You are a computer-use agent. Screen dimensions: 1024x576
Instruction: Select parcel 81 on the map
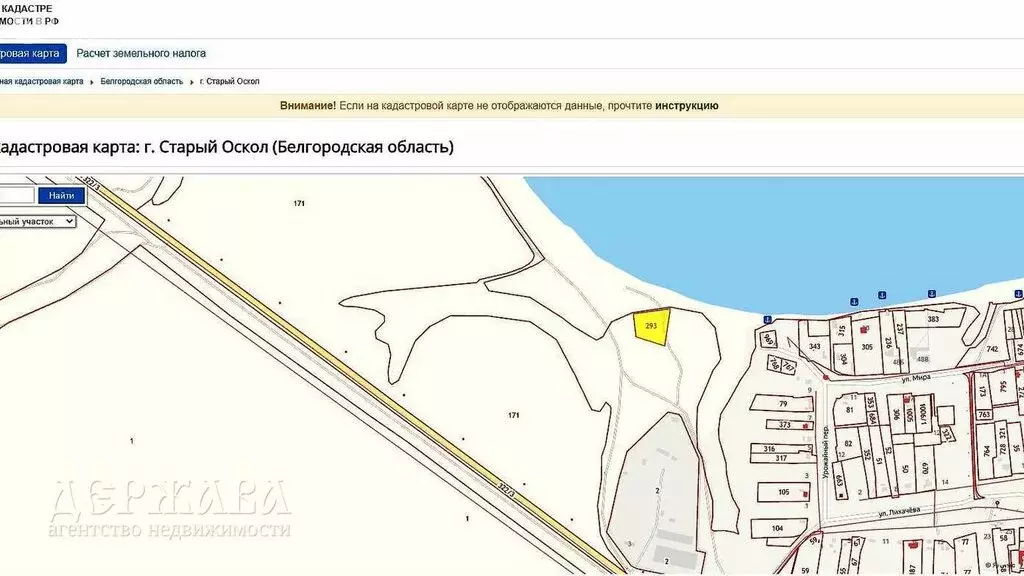(x=849, y=410)
